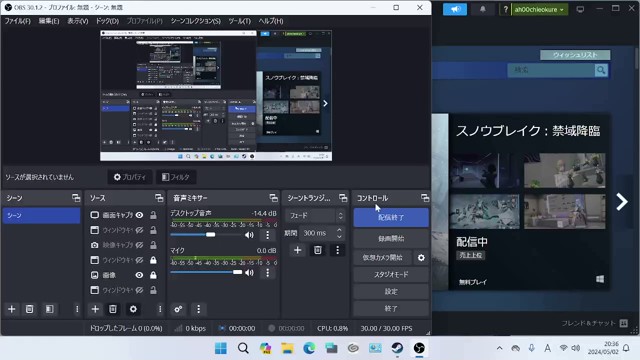
Task: Click the フィルタ button below preview
Action: click(176, 177)
